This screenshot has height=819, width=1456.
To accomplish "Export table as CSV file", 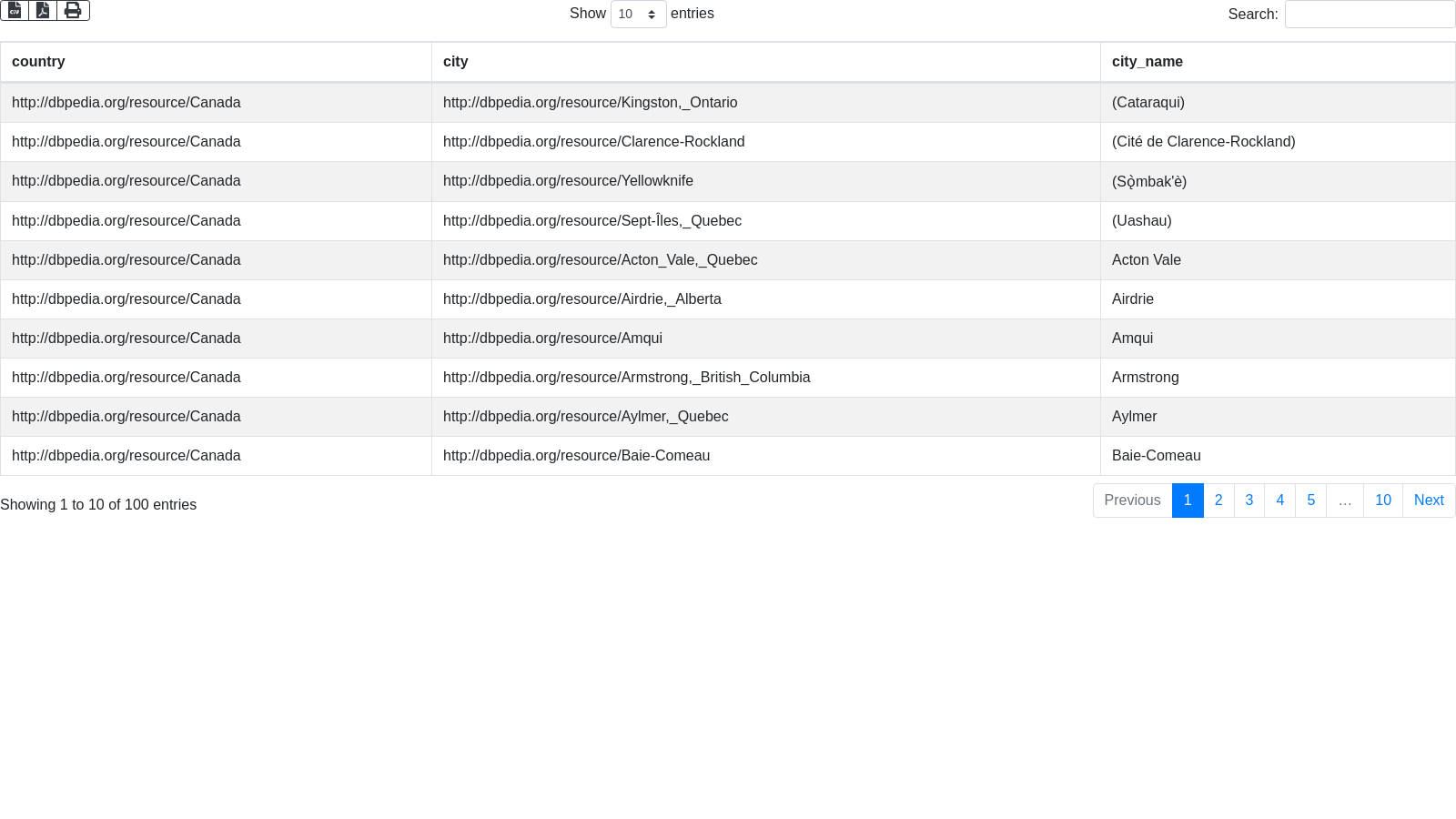I will pyautogui.click(x=15, y=10).
